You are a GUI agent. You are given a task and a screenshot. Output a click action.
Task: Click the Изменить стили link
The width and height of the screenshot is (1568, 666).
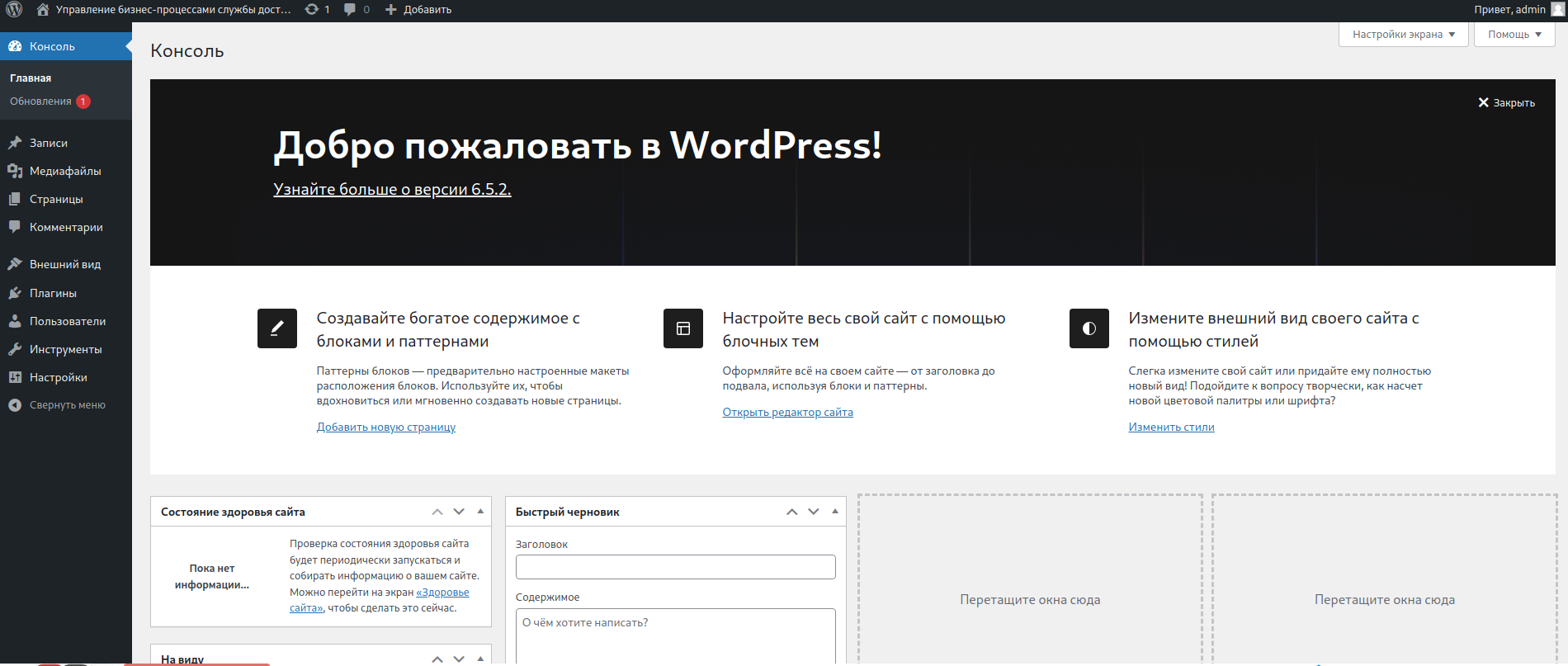[1172, 427]
